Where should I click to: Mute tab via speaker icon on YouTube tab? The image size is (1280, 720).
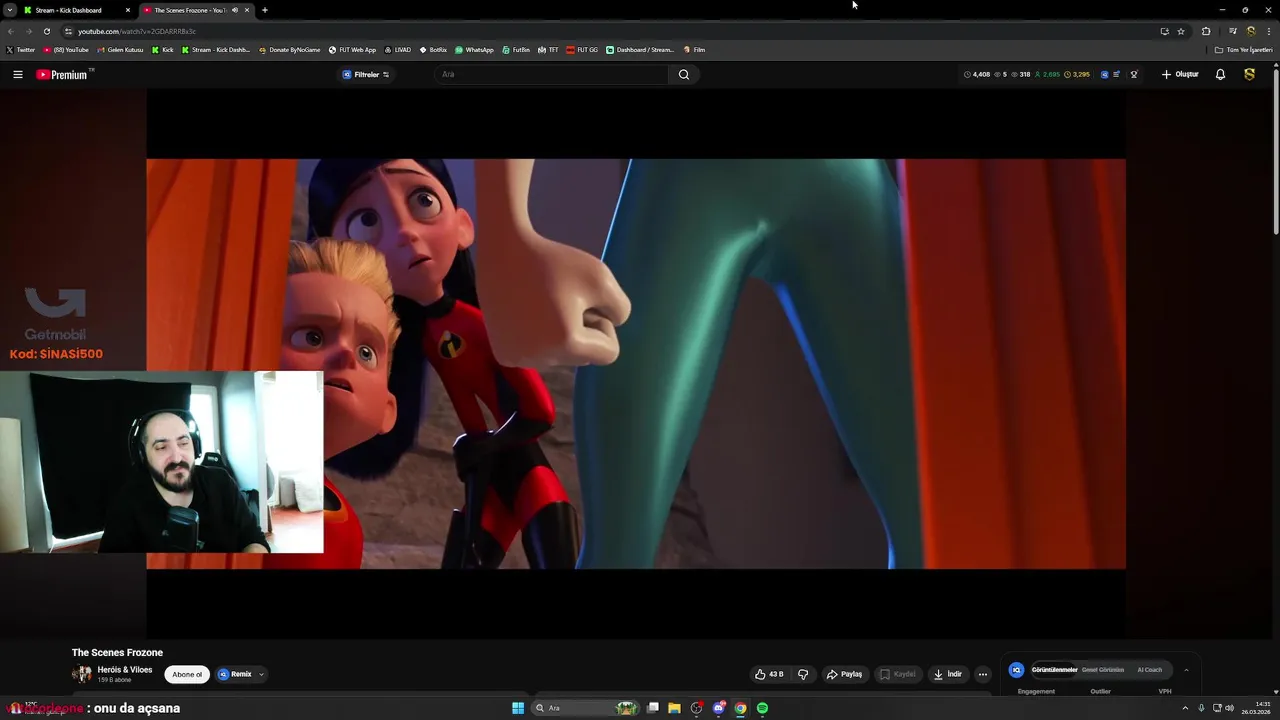235,10
